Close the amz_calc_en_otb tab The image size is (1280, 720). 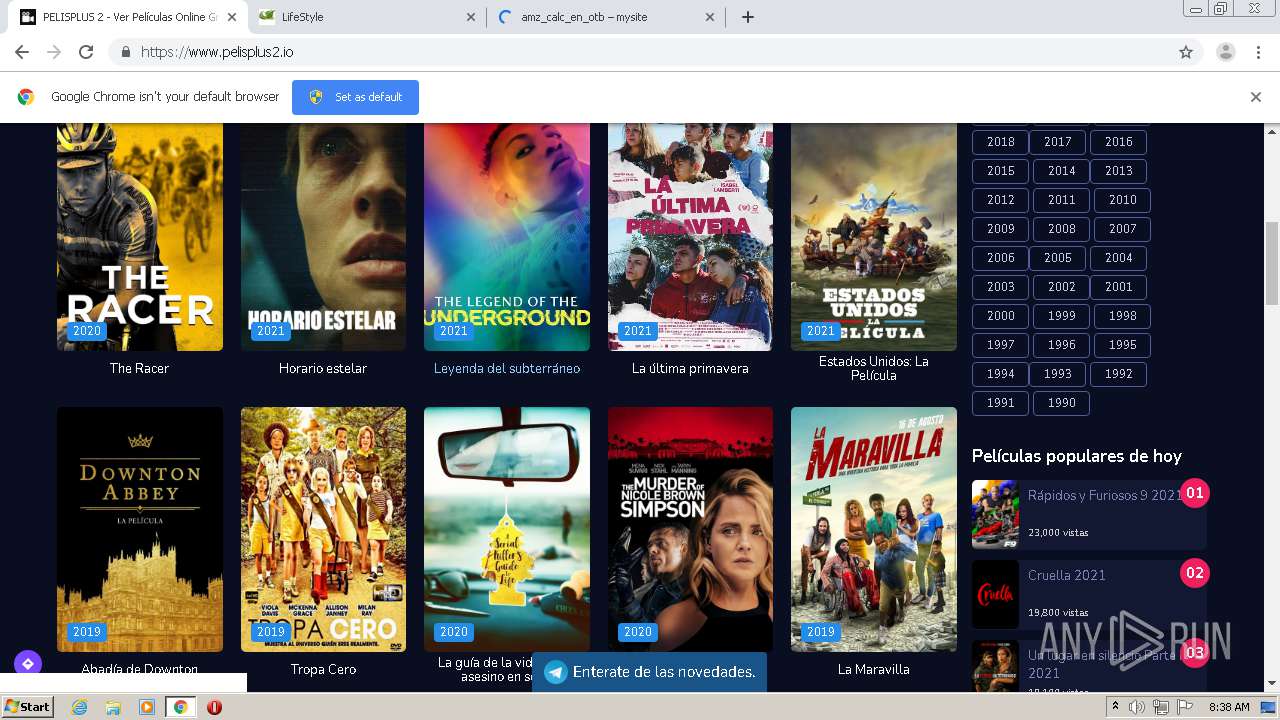coord(710,17)
